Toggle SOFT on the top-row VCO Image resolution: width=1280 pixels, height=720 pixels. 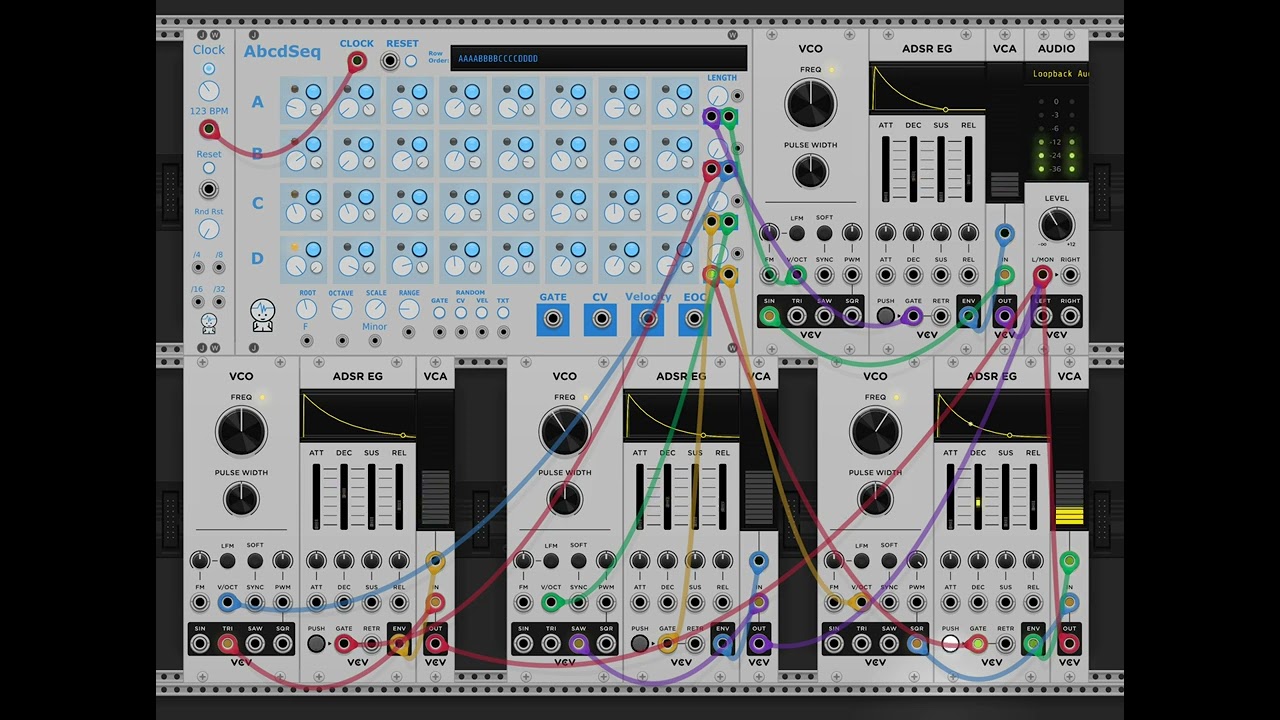[x=824, y=233]
